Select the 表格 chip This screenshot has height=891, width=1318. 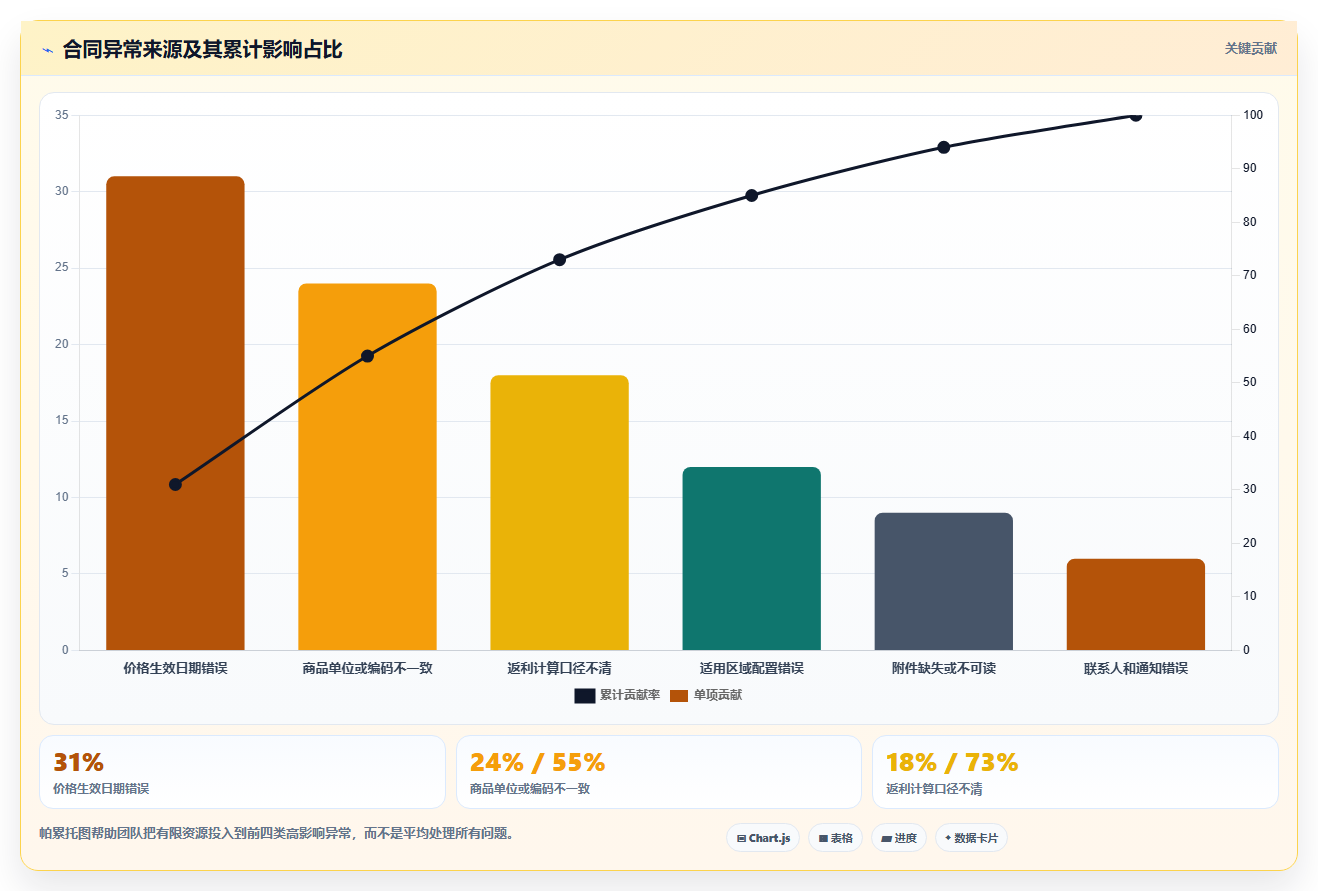point(836,838)
